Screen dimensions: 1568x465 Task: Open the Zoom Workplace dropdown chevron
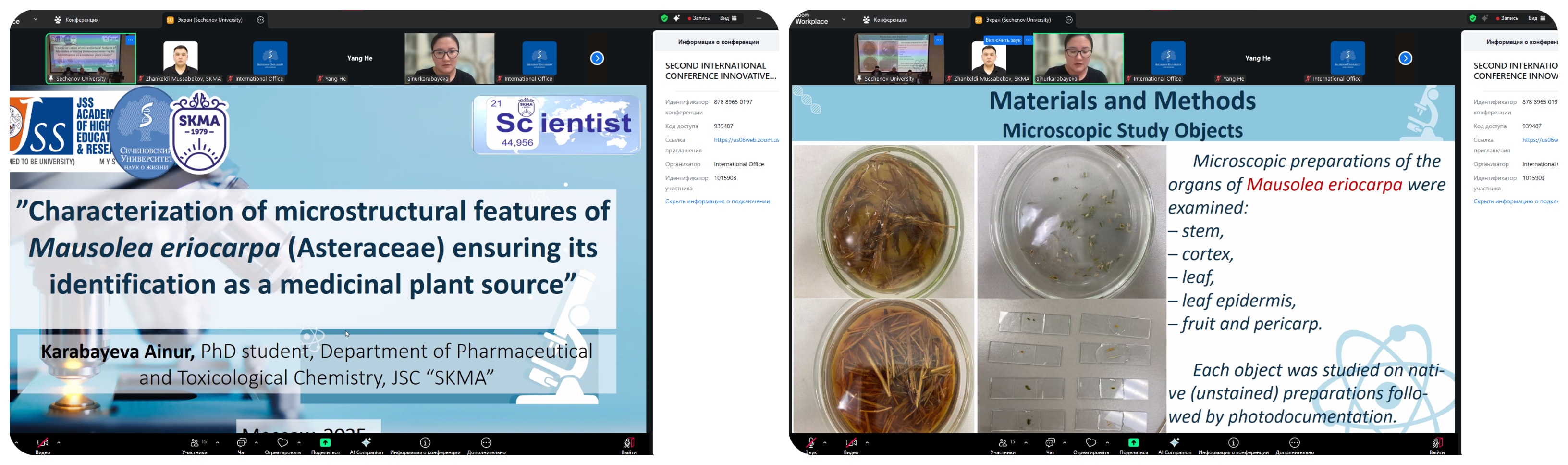click(x=844, y=20)
